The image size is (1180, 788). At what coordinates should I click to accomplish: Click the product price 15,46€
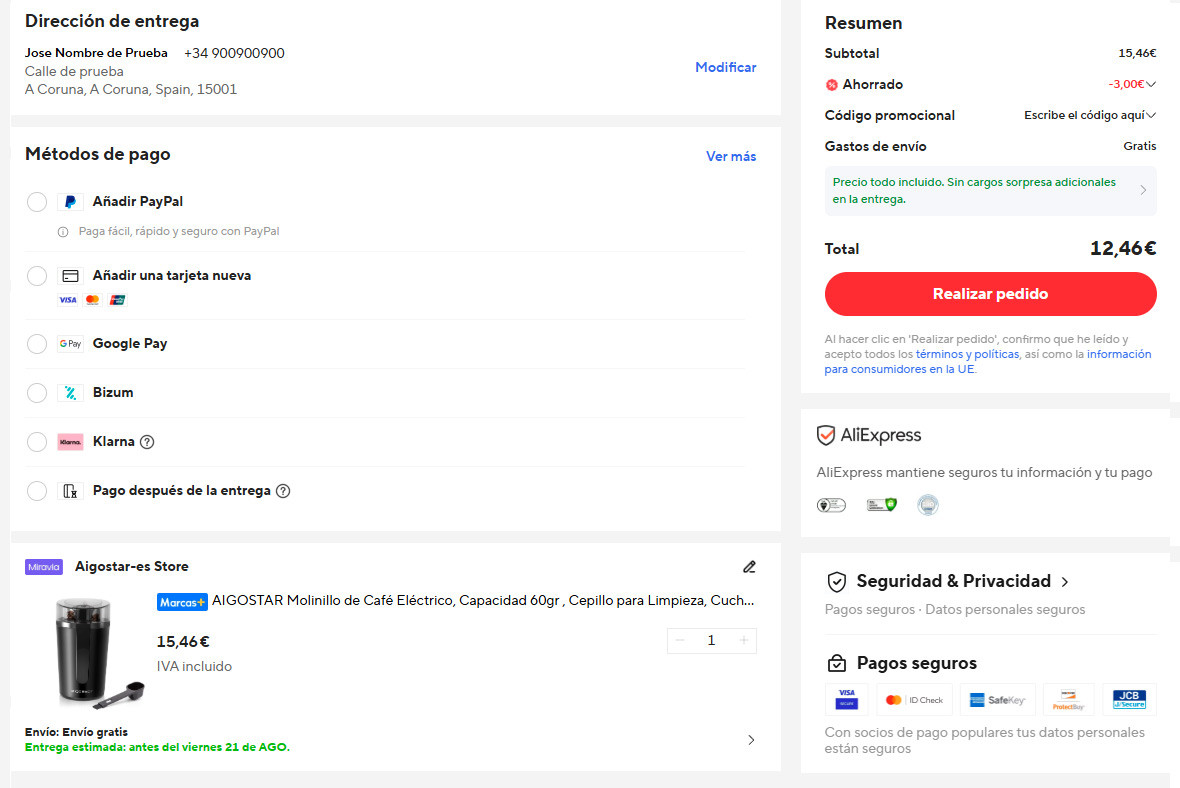(183, 642)
